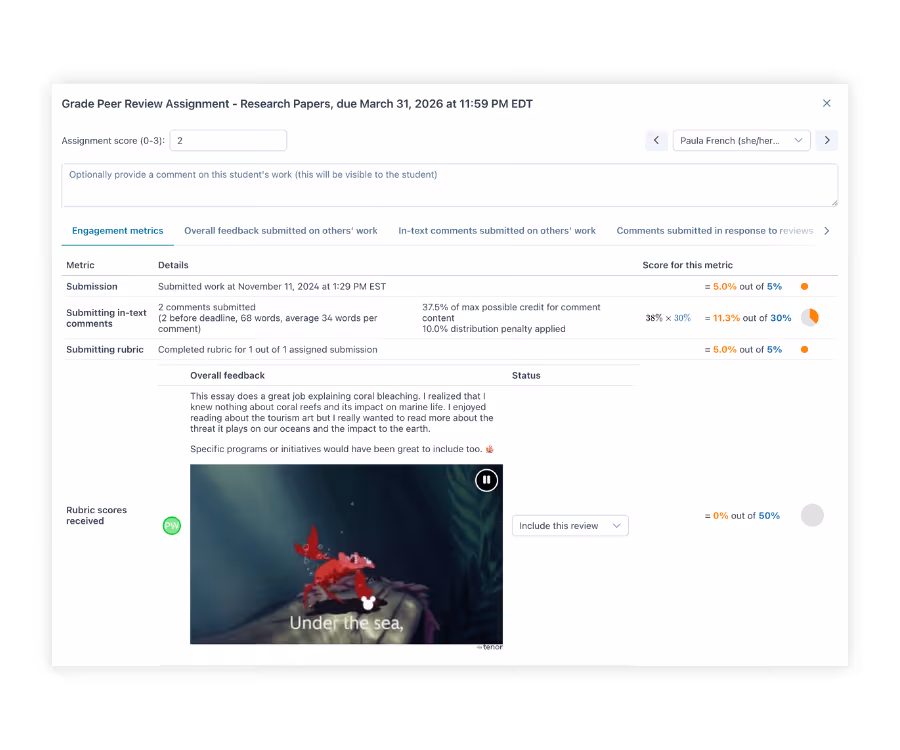Open Comments submitted in response to reviews tab
Viewport: 900px width, 750px height.
click(x=715, y=231)
